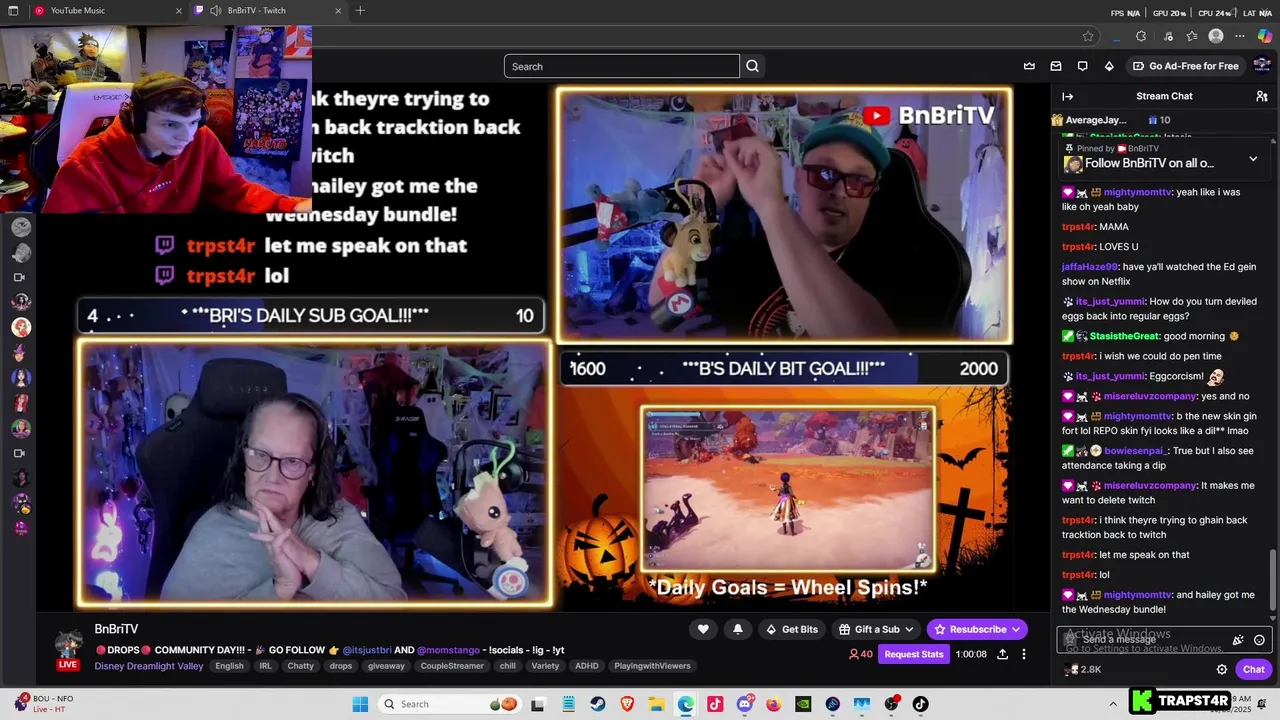Open the BnBriTV channel name link

coord(116,629)
